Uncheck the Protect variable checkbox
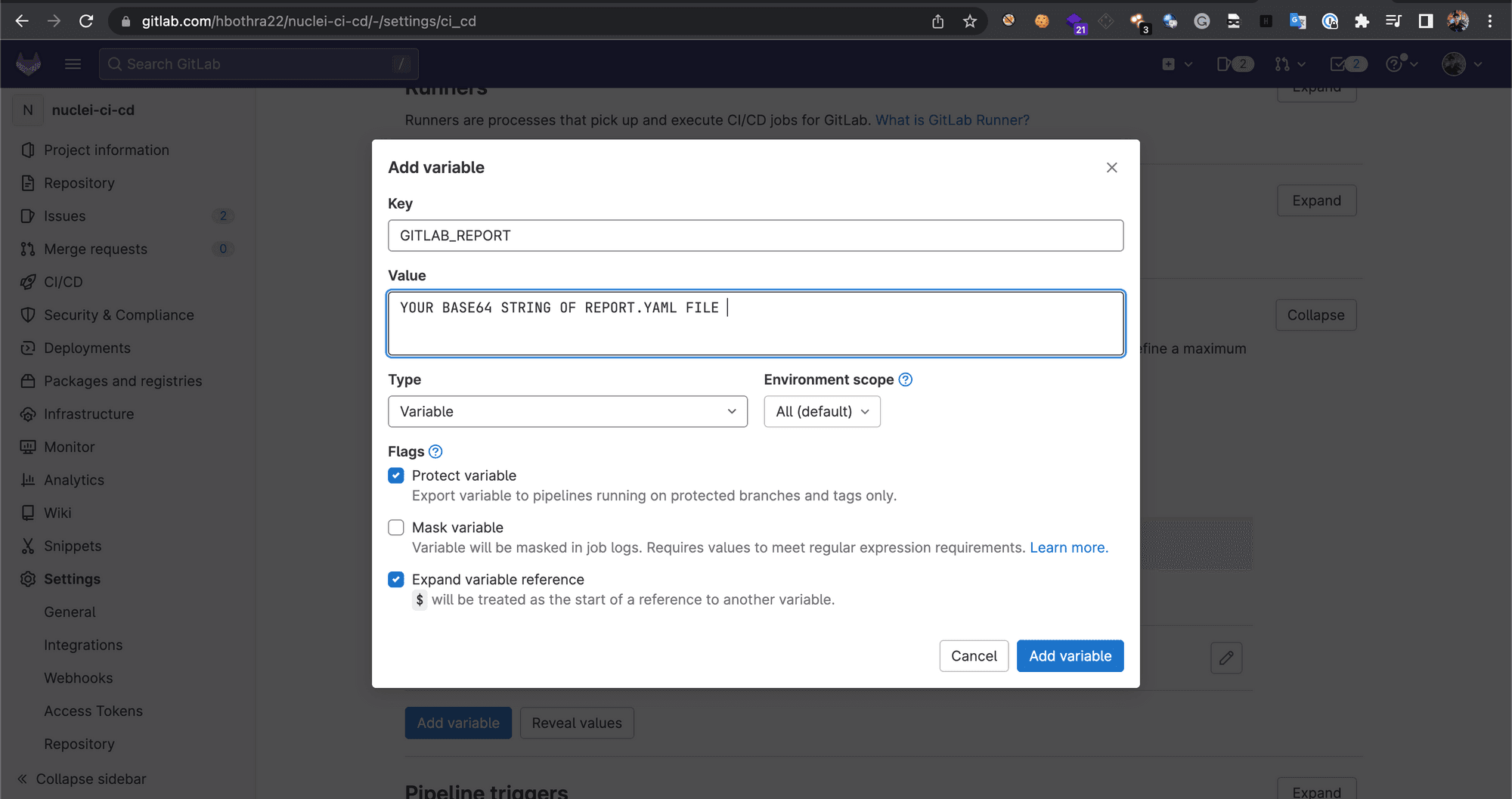This screenshot has height=799, width=1512. (x=396, y=475)
